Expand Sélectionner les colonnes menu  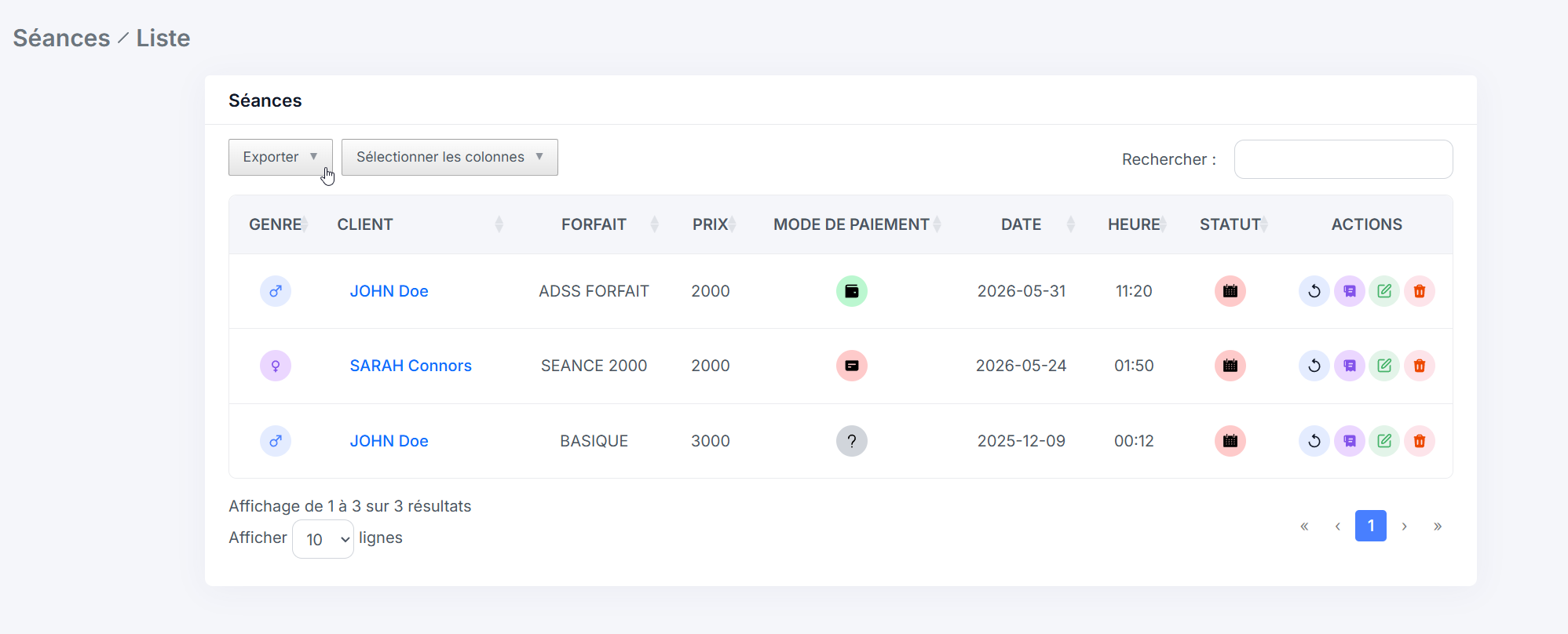click(450, 157)
